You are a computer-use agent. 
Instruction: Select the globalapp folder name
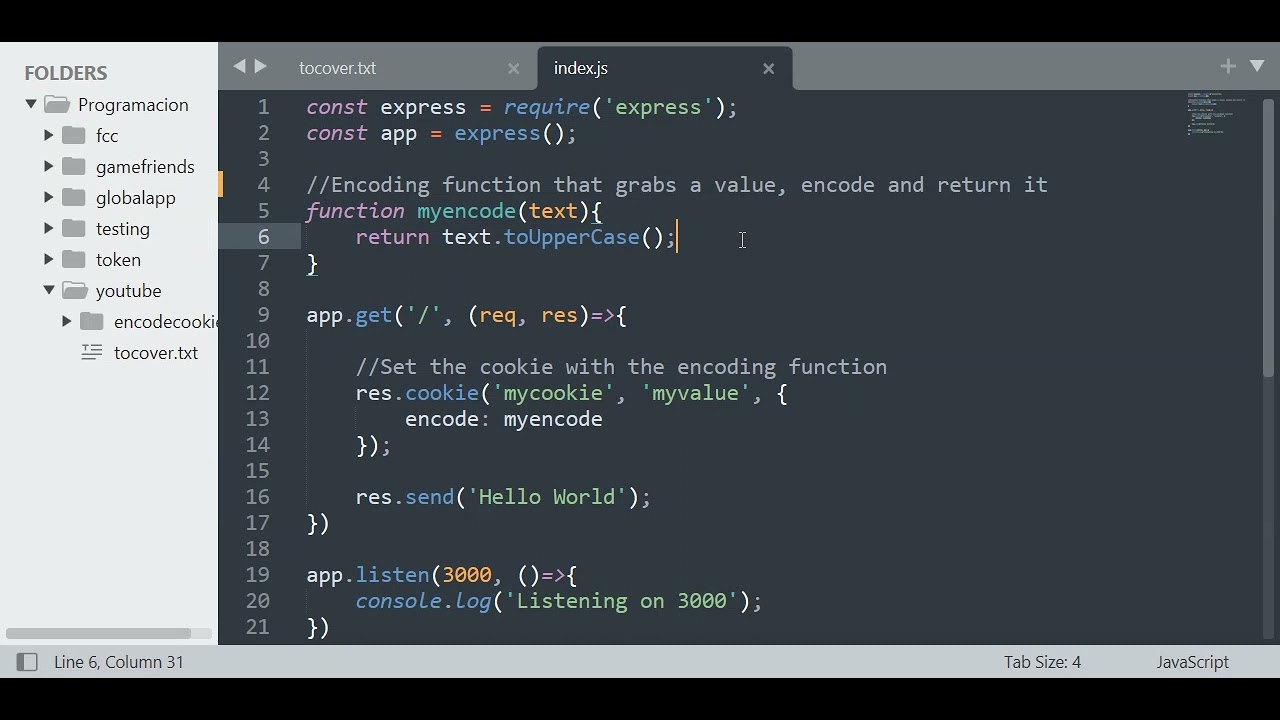pyautogui.click(x=136, y=198)
